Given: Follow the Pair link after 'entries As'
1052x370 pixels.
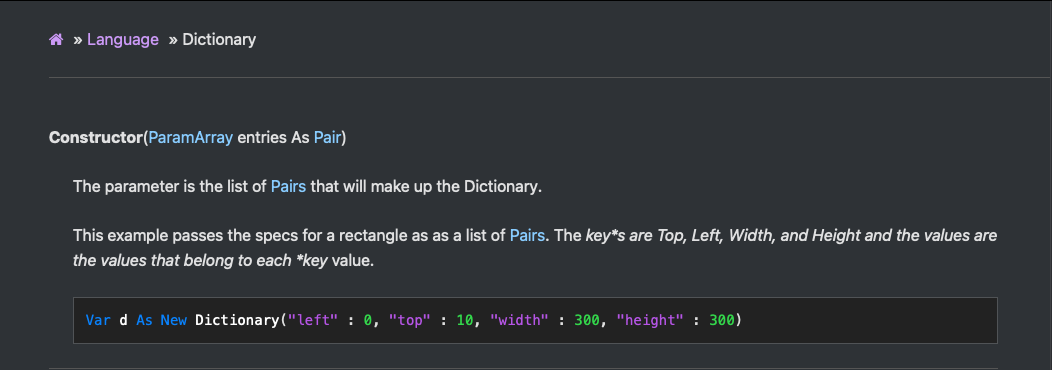Looking at the screenshot, I should pos(327,138).
